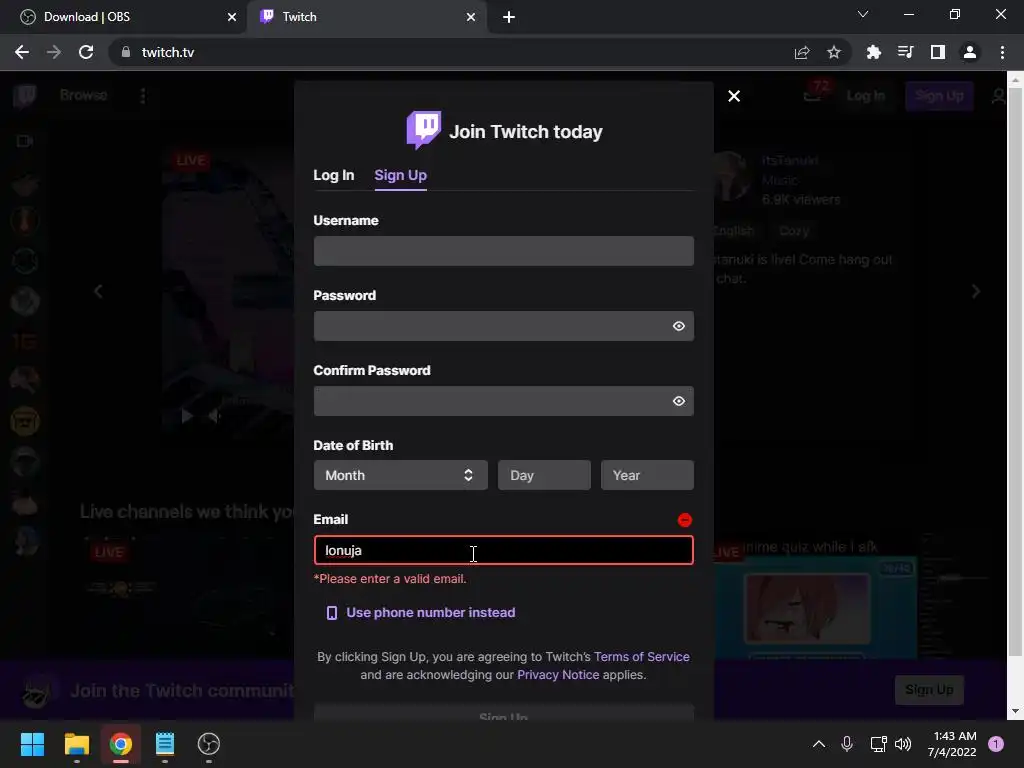
Task: Click the scrollbar down arrow of the page
Action: pos(1014,711)
